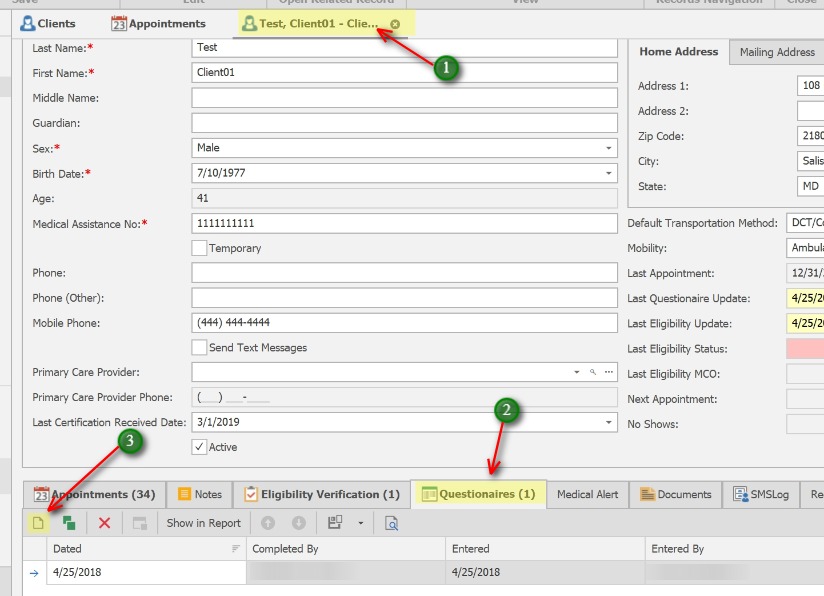Image resolution: width=824 pixels, height=596 pixels.
Task: Click the Dated column filter icon
Action: (236, 549)
